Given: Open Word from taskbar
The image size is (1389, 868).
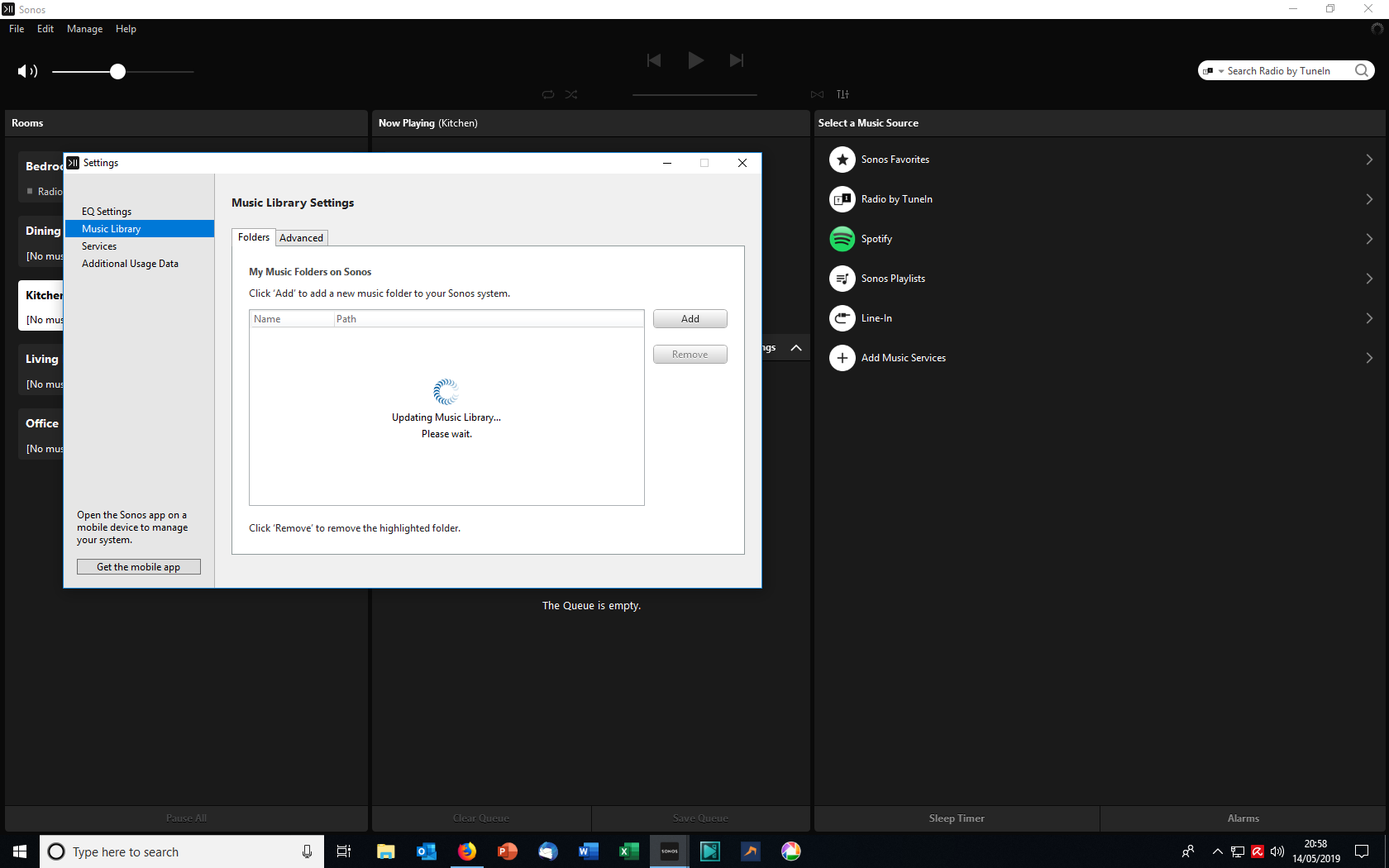Looking at the screenshot, I should coord(589,851).
